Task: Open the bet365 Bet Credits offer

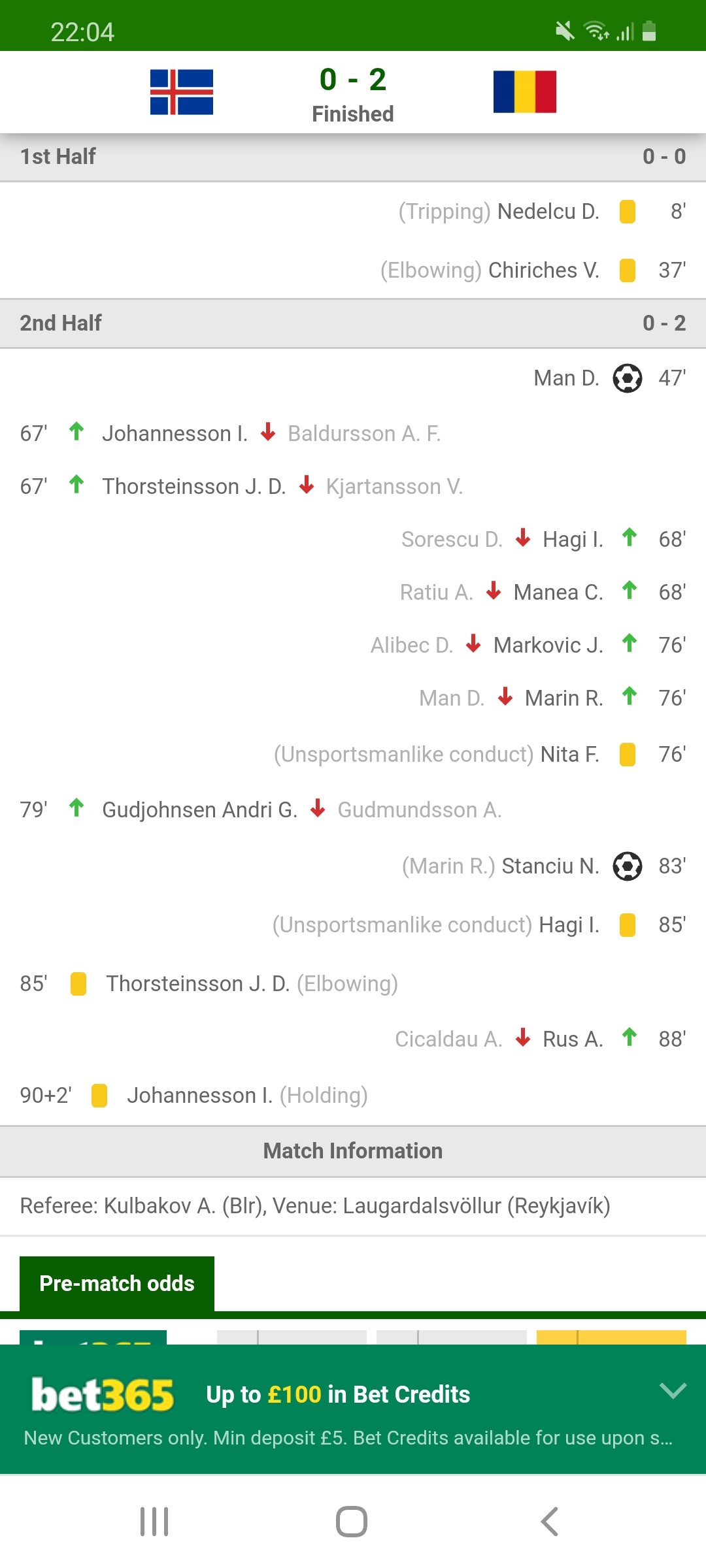Action: tap(338, 1394)
